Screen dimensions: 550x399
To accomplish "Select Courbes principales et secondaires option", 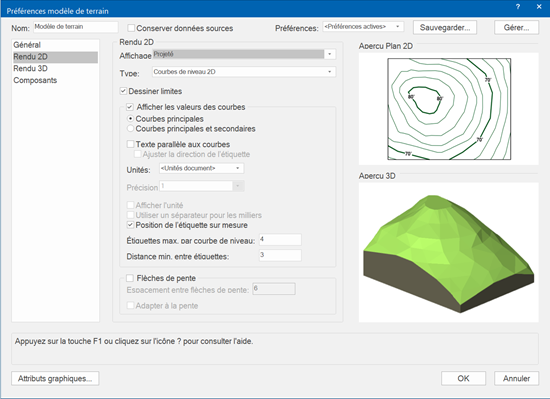I will tap(130, 129).
